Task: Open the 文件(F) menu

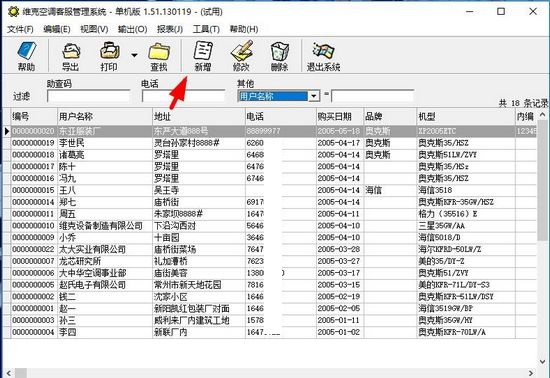Action: click(x=20, y=29)
